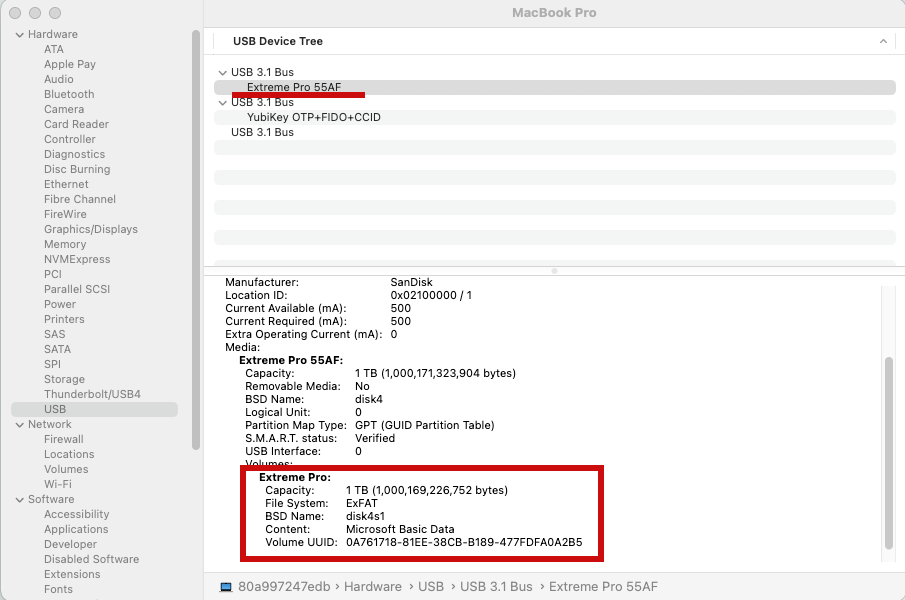
Task: Open the Printers category
Action: [x=64, y=320]
